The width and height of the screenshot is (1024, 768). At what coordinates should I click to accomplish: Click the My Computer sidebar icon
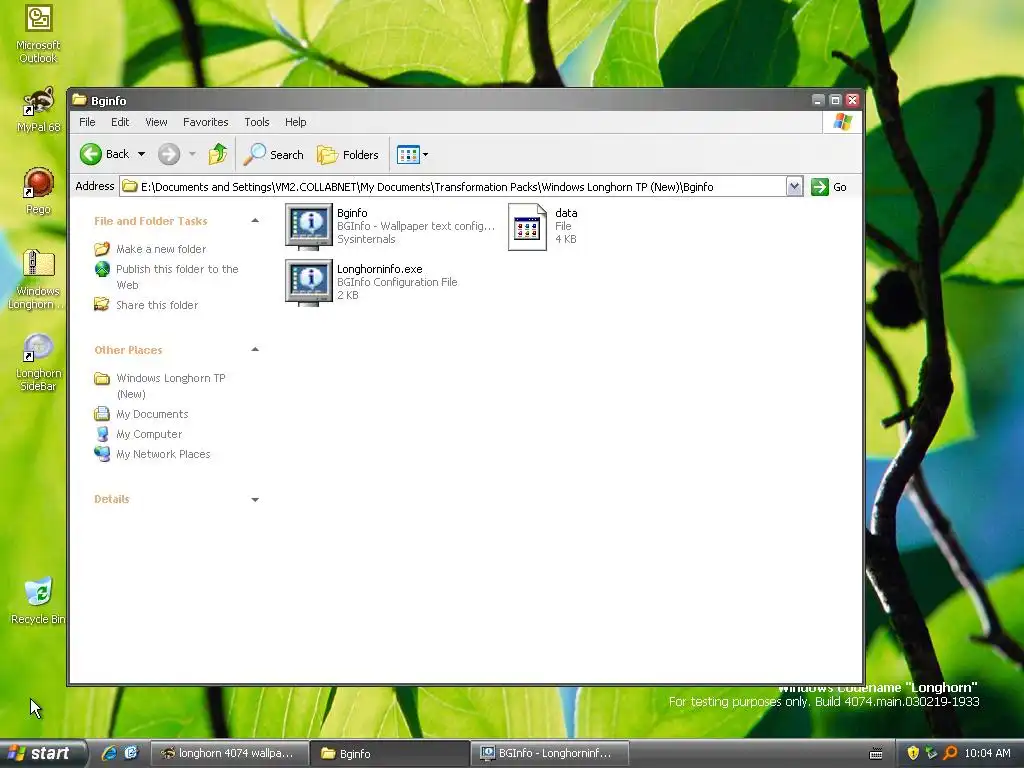pyautogui.click(x=103, y=434)
